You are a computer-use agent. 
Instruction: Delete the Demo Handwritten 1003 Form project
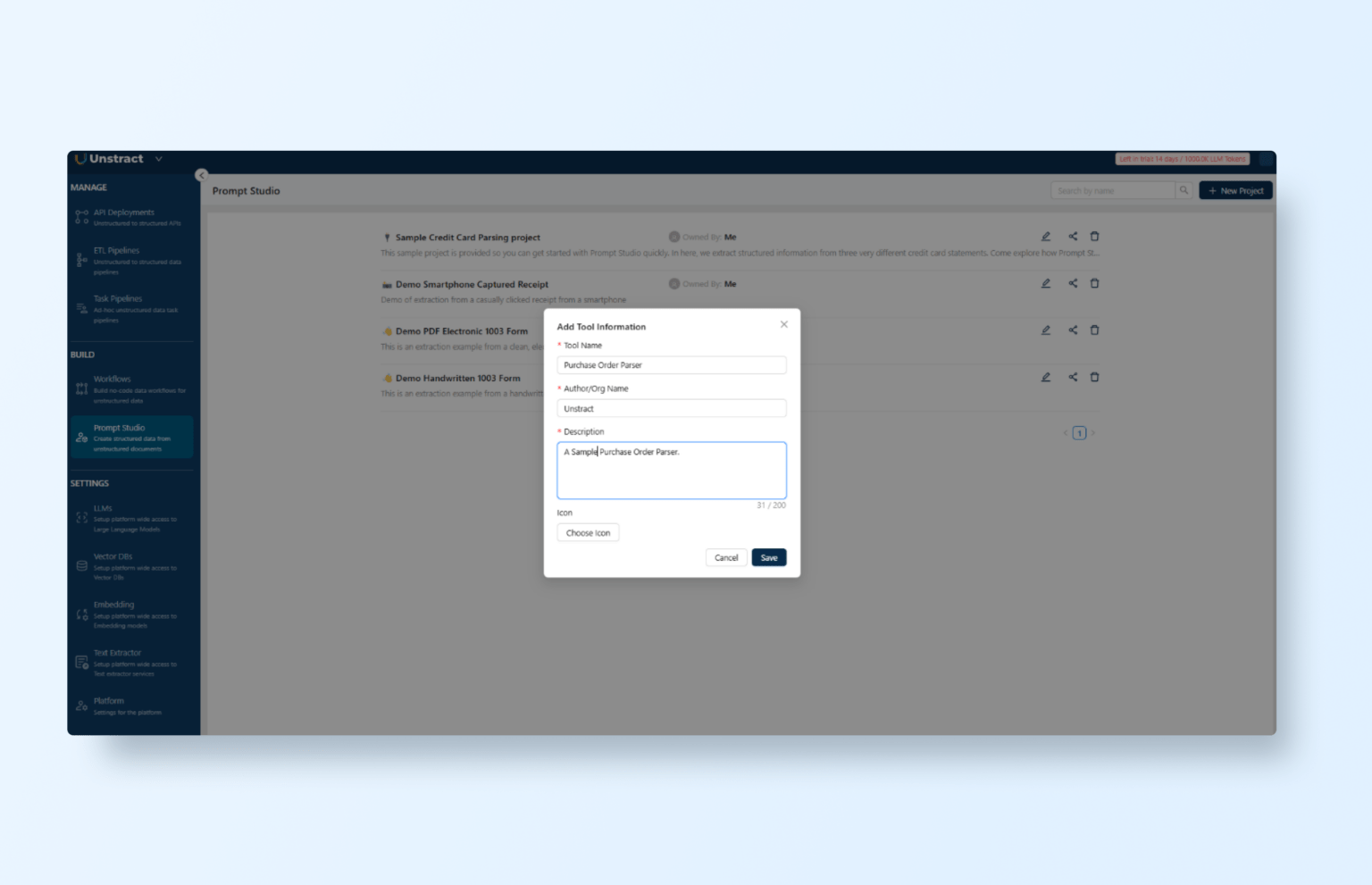pos(1094,377)
